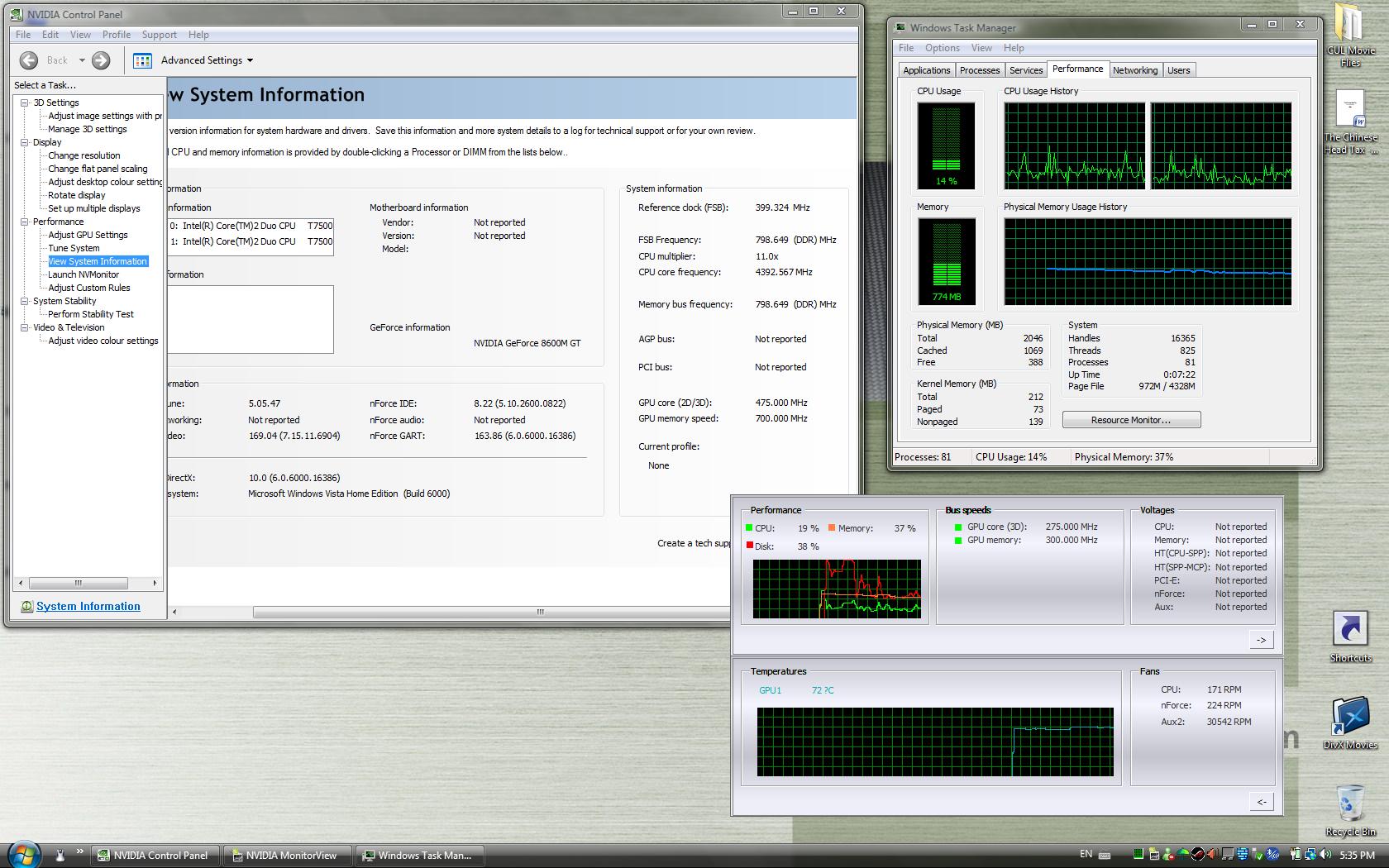The height and width of the screenshot is (868, 1389).
Task: Select Manage 3D settings in task tree
Action: (88, 129)
